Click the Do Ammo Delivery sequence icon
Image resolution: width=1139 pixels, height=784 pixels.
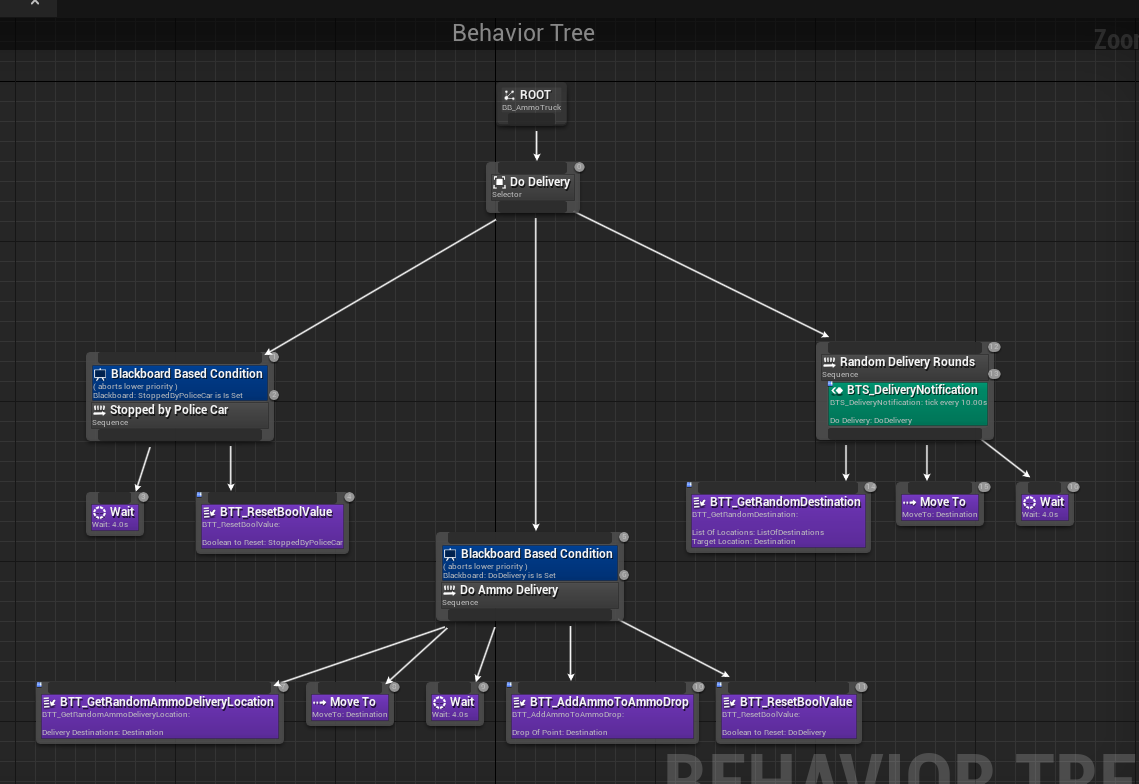450,590
